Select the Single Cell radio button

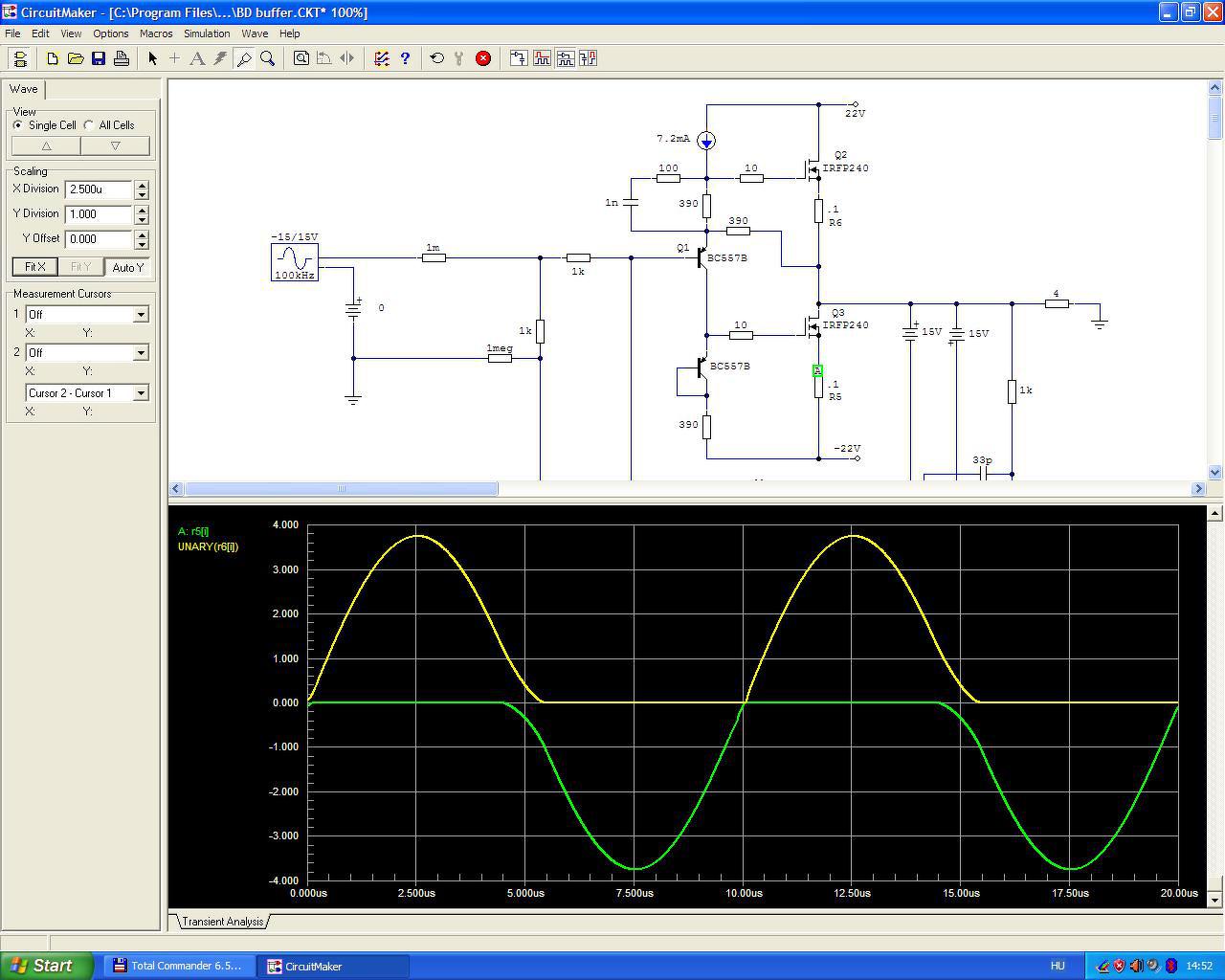coord(18,125)
